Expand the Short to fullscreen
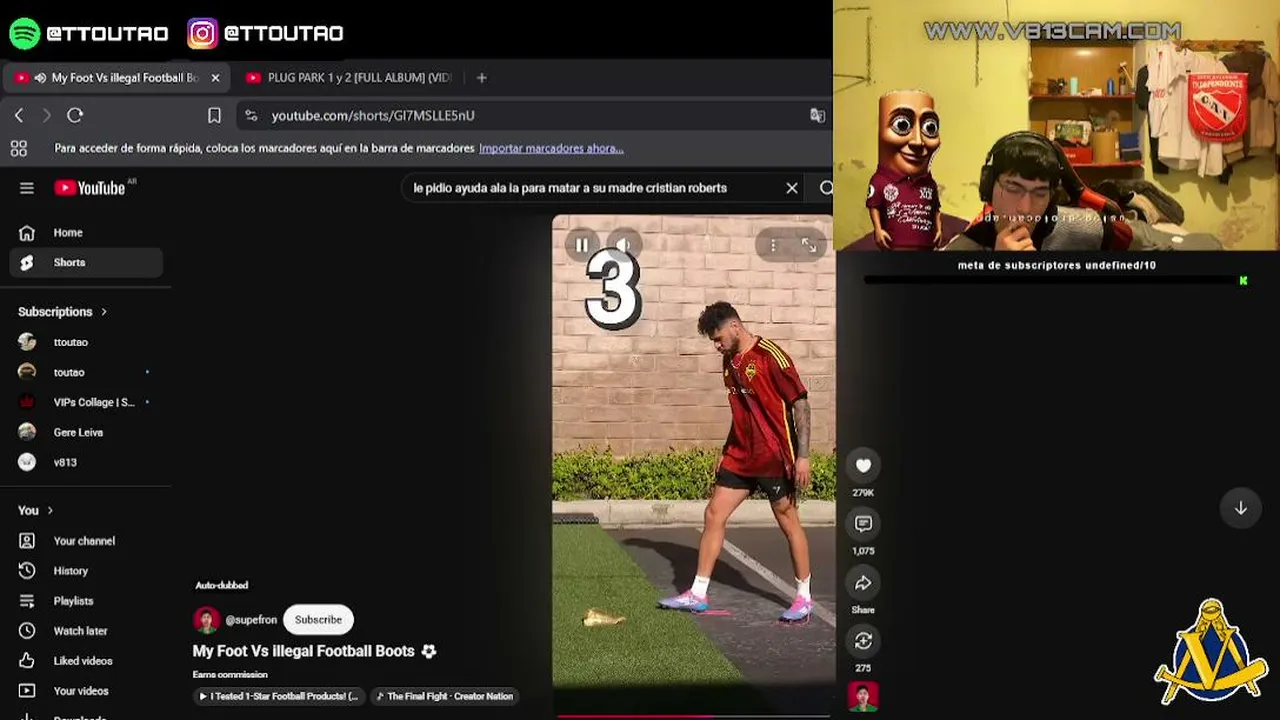Viewport: 1280px width, 720px height. (x=809, y=245)
